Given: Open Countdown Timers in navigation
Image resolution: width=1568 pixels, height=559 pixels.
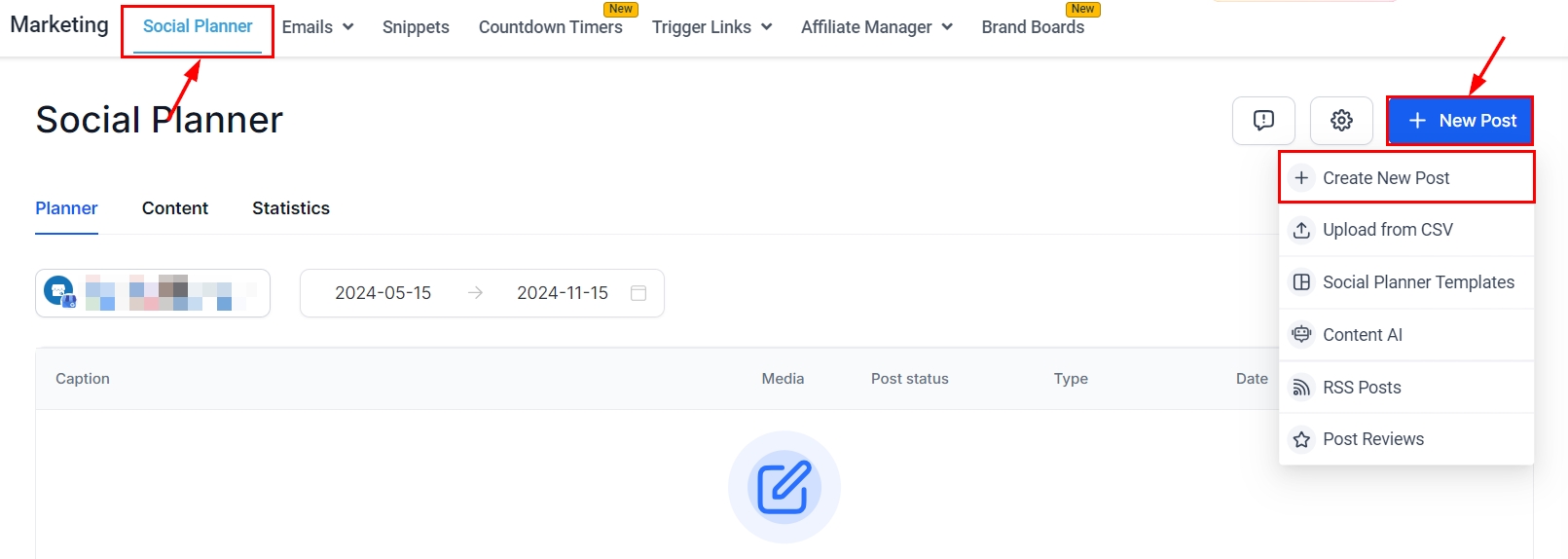Looking at the screenshot, I should click(x=550, y=27).
